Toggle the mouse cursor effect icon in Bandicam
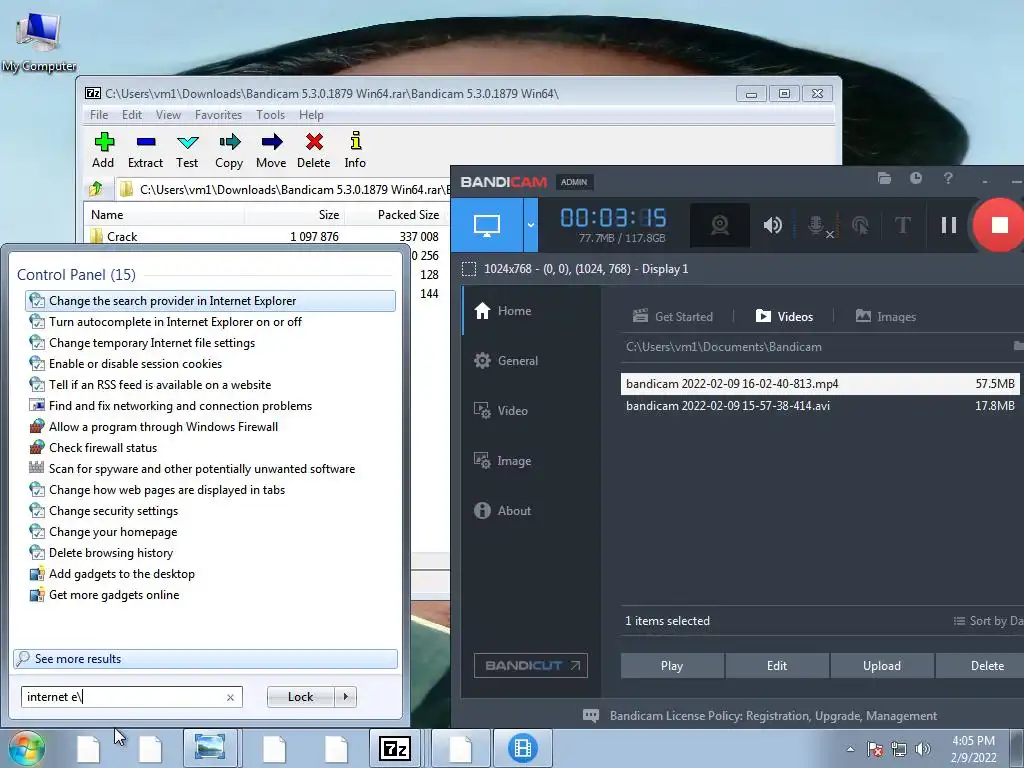Screen dimensions: 1024x768 [x=861, y=225]
